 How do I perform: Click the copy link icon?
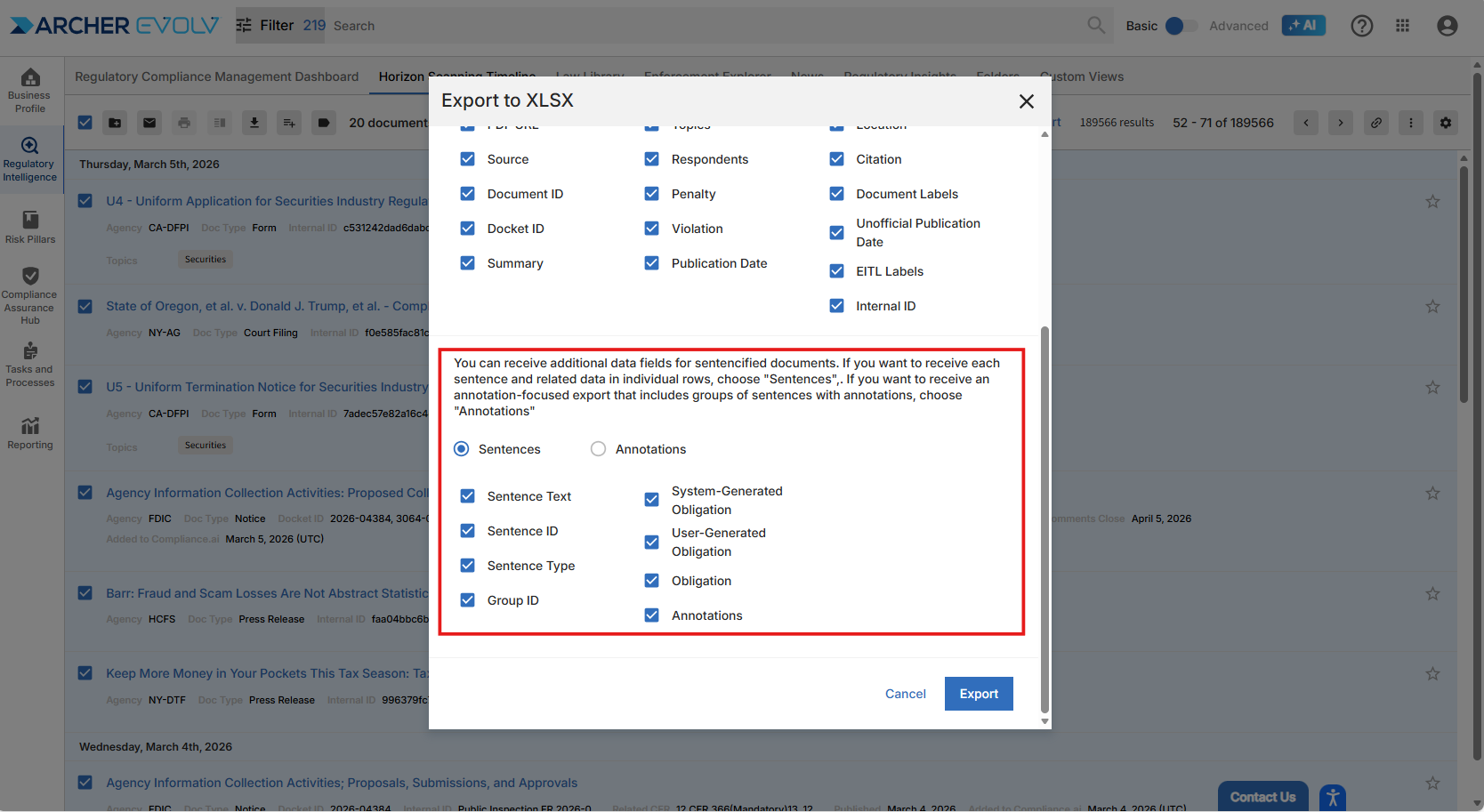click(x=1376, y=123)
